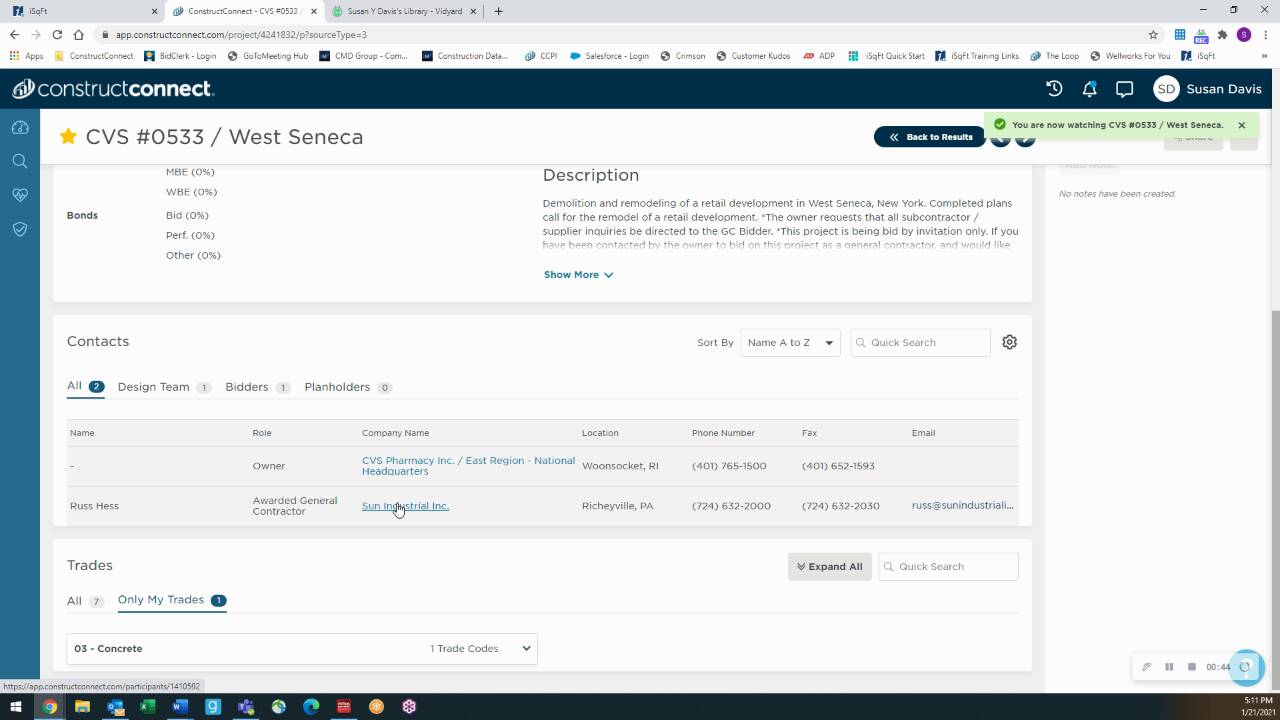Click the Russ Hess name cell

click(94, 506)
